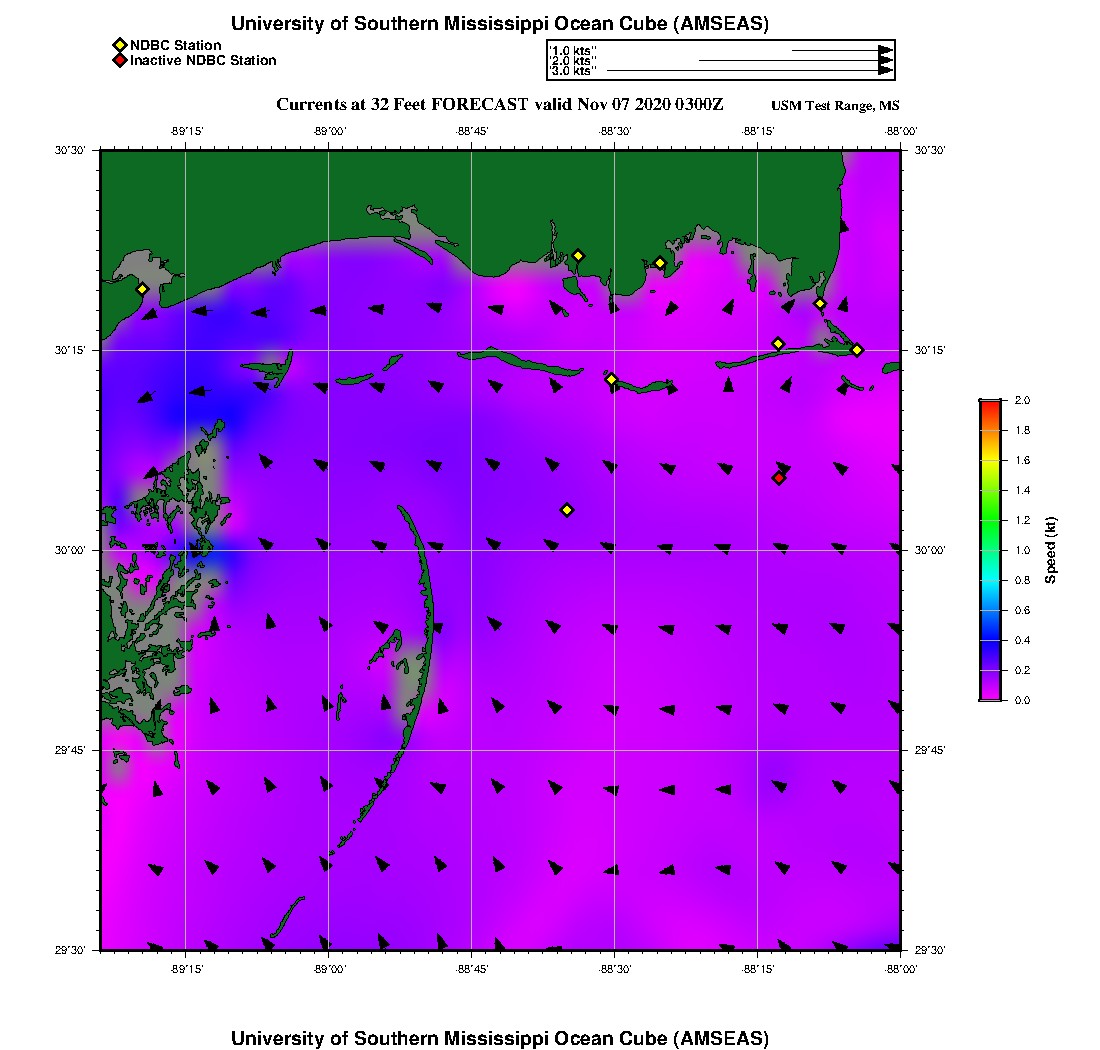Click the 3.0 kts arrowhead in the scale legend
The height and width of the screenshot is (1050, 1100).
pos(885,71)
